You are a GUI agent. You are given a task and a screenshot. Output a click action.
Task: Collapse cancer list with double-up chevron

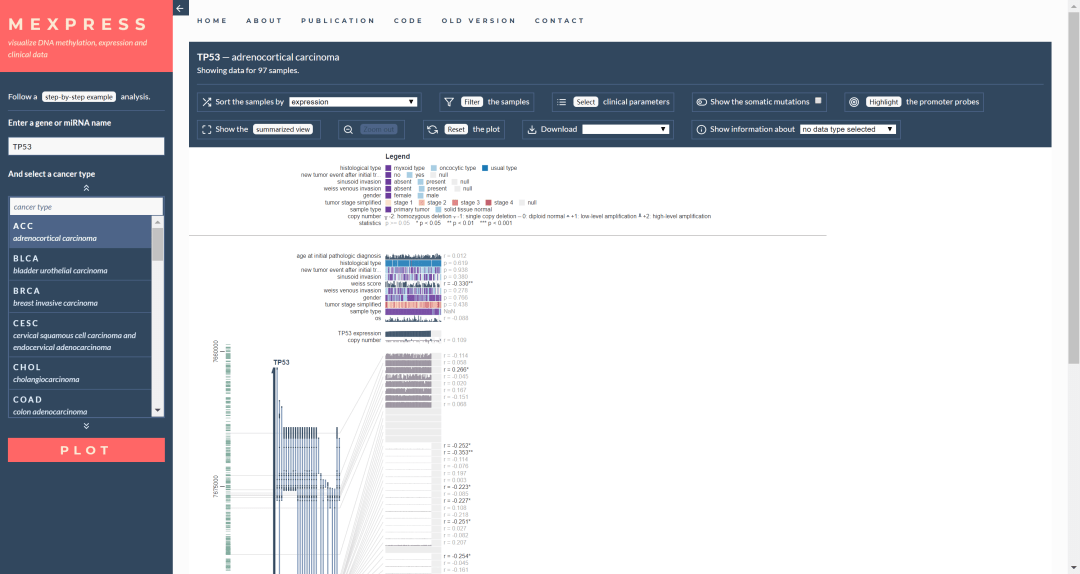point(86,188)
